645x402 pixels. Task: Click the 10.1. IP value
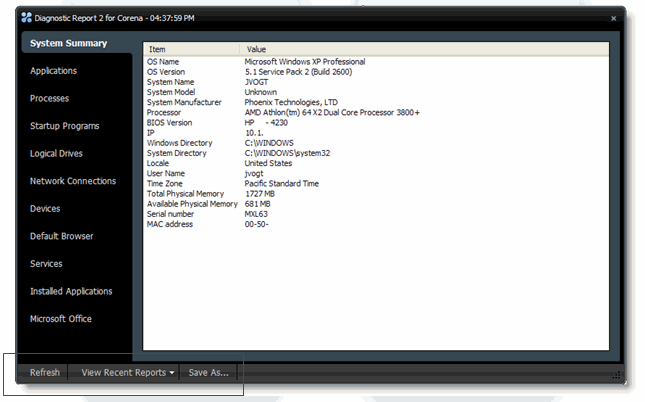tap(254, 133)
